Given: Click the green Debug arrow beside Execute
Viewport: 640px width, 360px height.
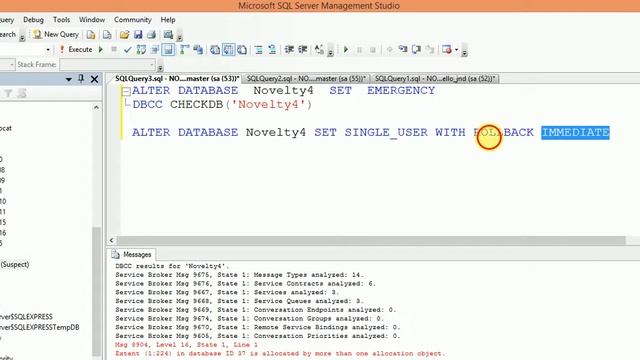Looking at the screenshot, I should click(x=101, y=49).
